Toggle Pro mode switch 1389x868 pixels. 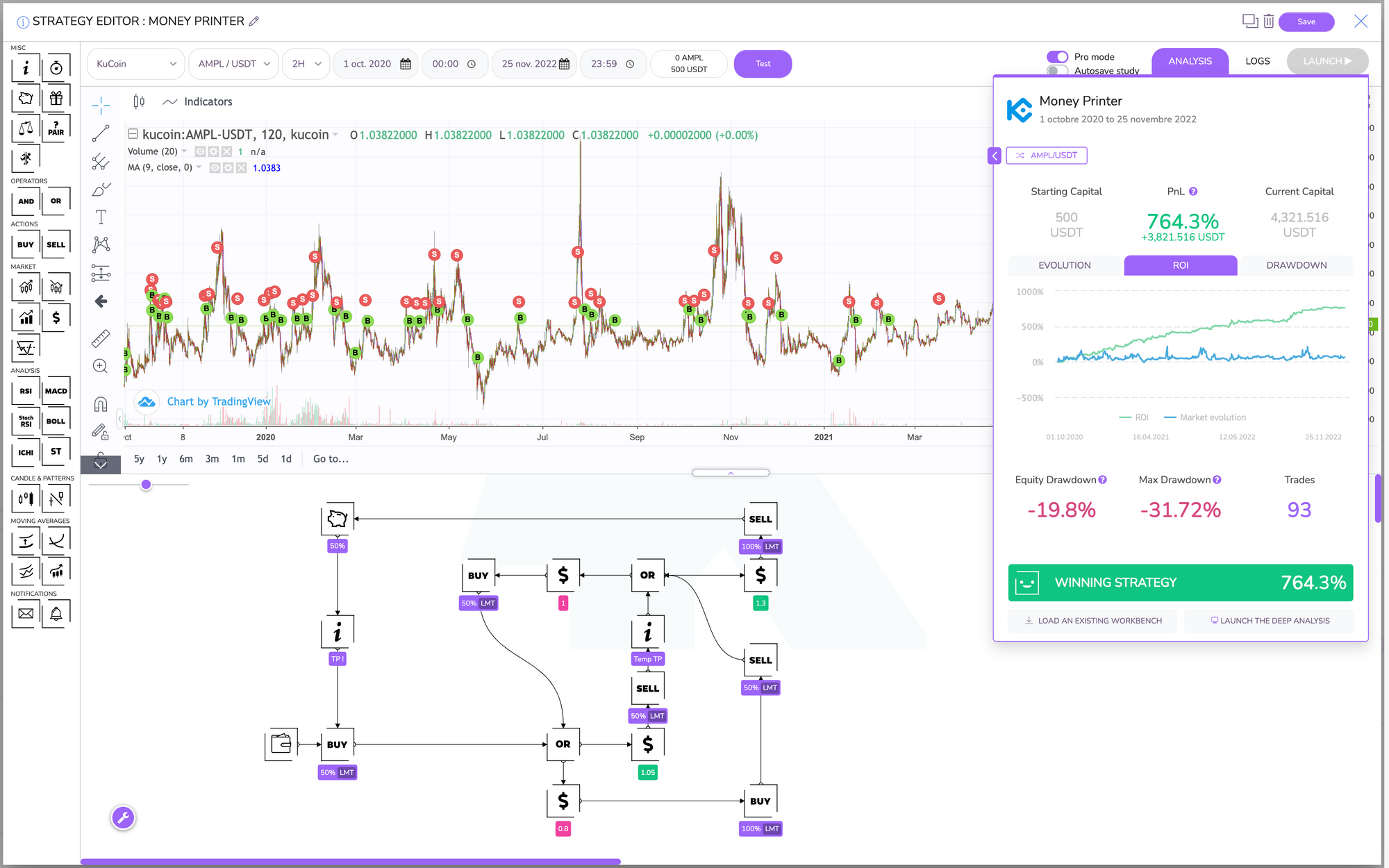1057,57
